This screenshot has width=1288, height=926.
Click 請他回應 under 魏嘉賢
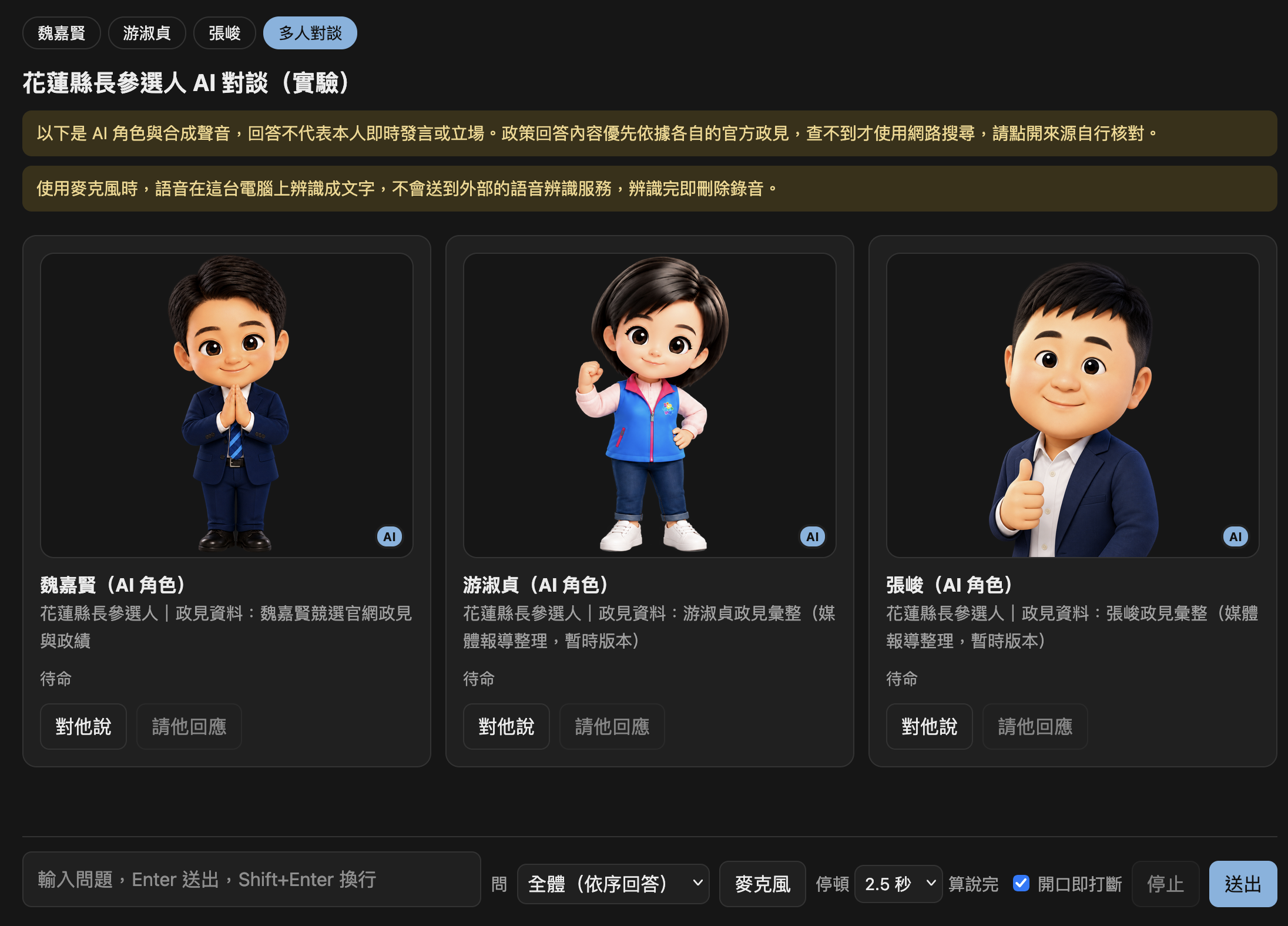(x=189, y=727)
